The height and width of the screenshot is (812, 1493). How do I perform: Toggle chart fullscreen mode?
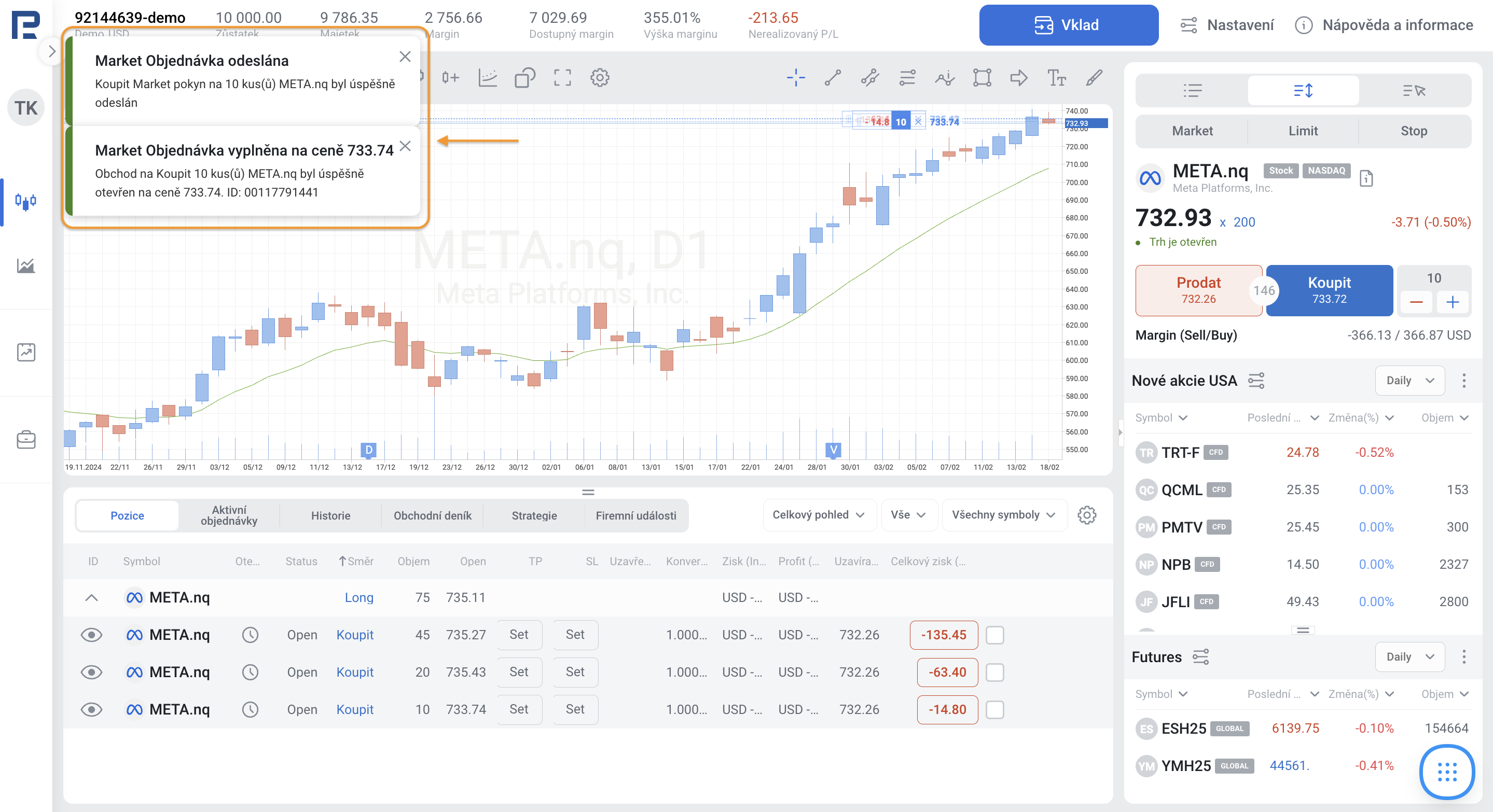click(562, 78)
